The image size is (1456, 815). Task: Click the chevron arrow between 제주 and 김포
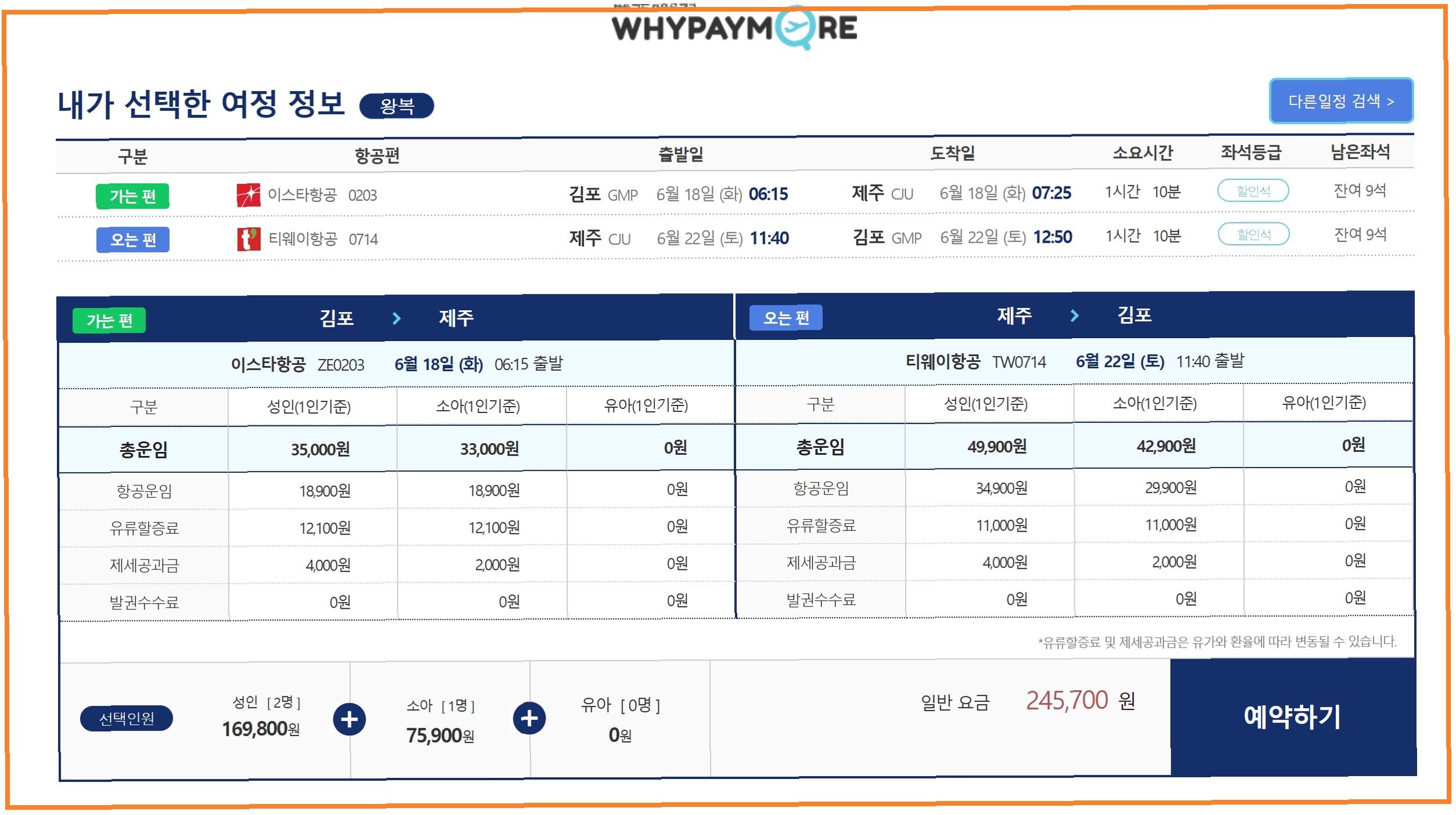point(1074,315)
